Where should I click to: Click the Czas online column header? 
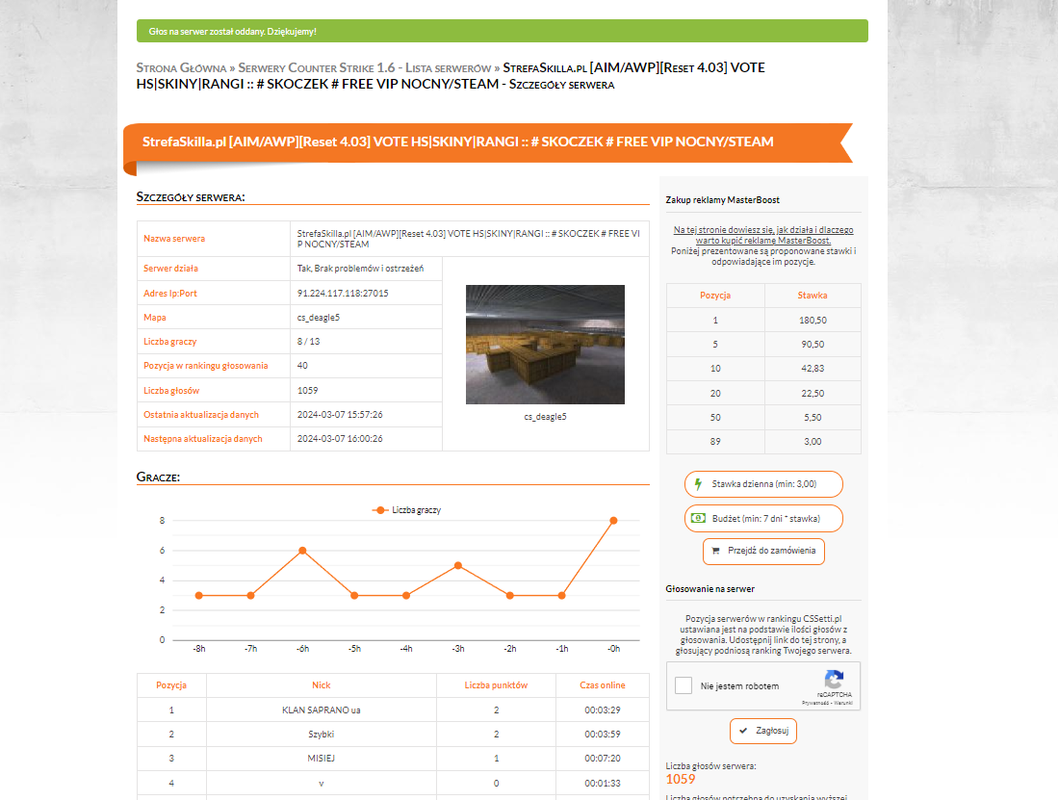pyautogui.click(x=603, y=685)
